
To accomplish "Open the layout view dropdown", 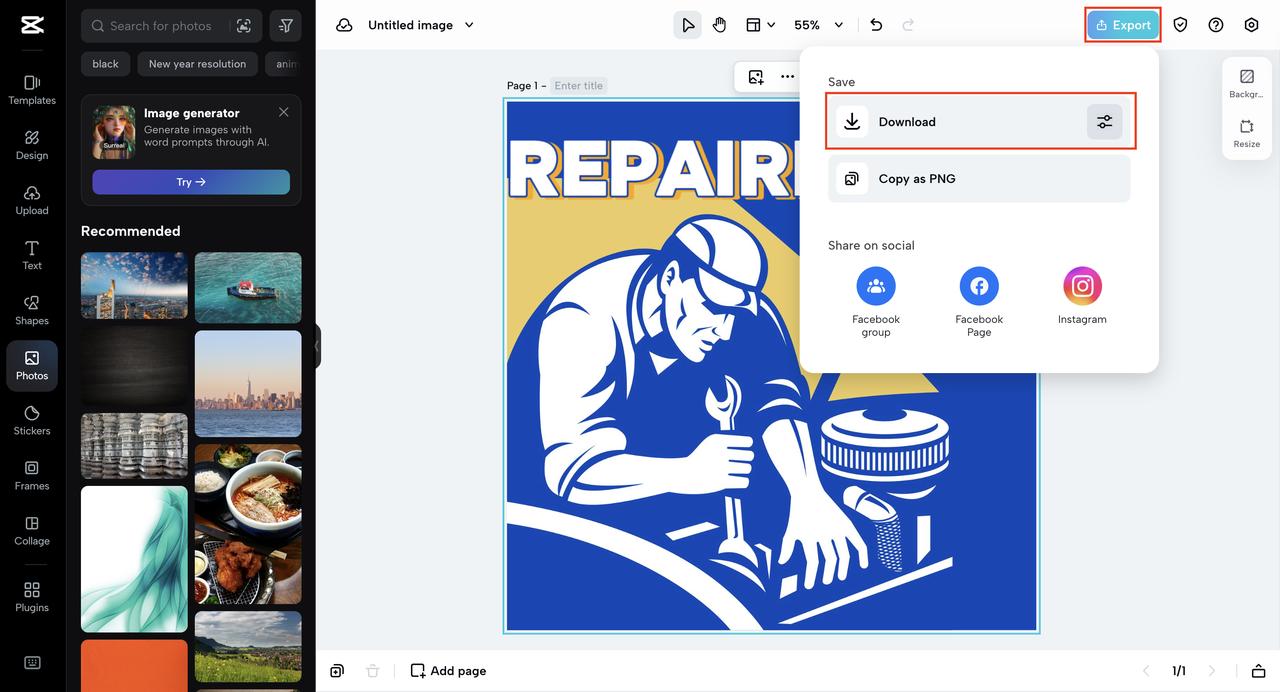I will pos(763,25).
